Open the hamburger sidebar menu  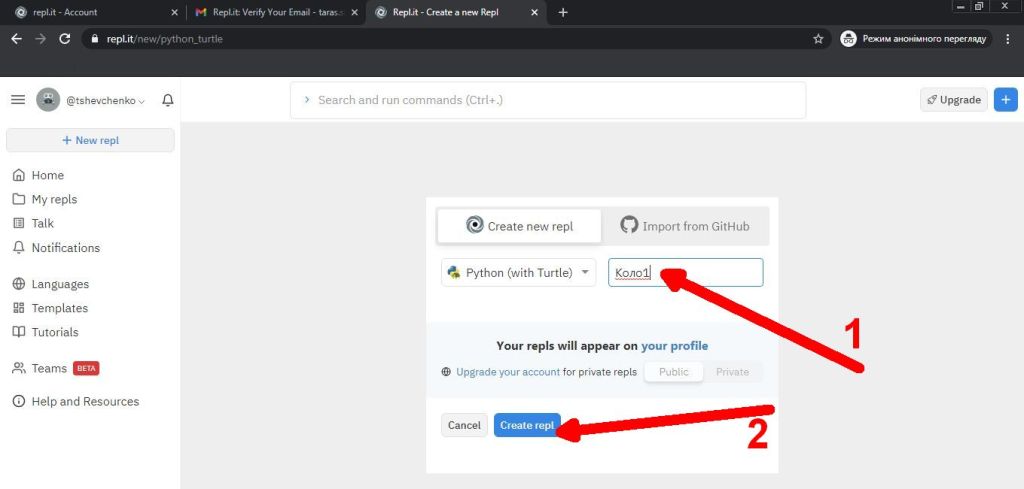pyautogui.click(x=18, y=100)
